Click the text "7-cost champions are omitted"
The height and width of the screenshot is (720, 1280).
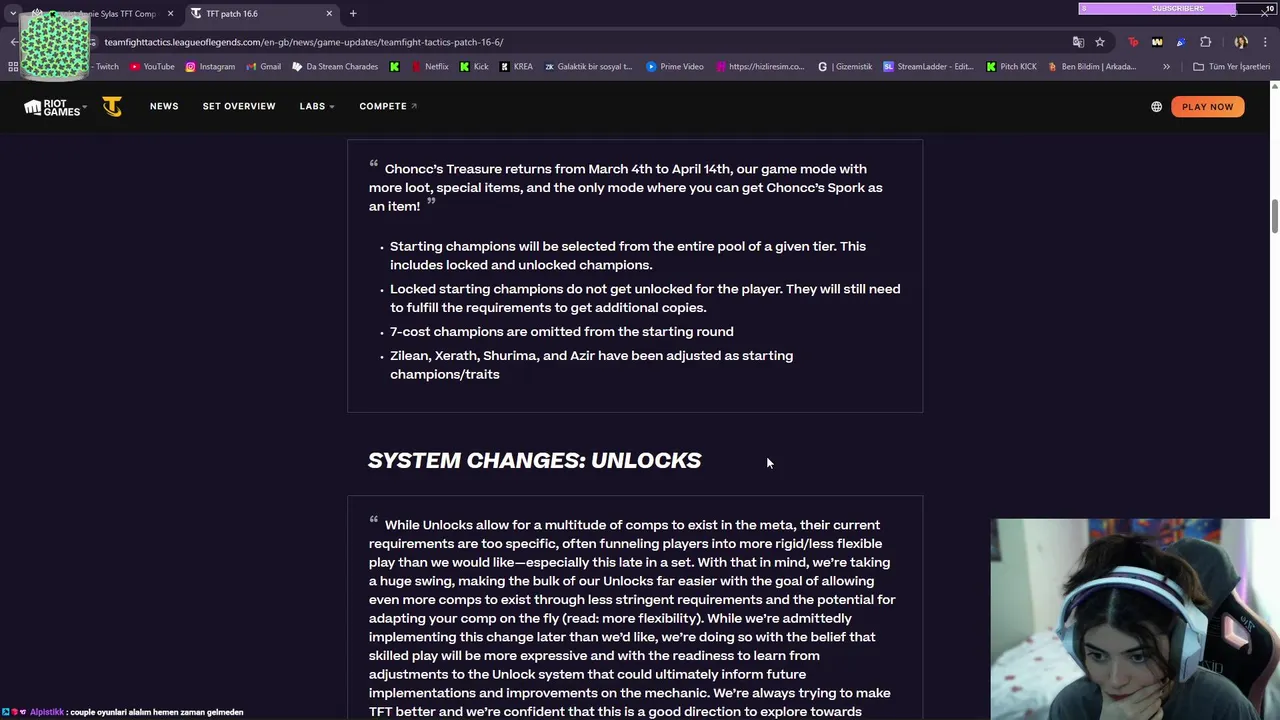pos(484,332)
